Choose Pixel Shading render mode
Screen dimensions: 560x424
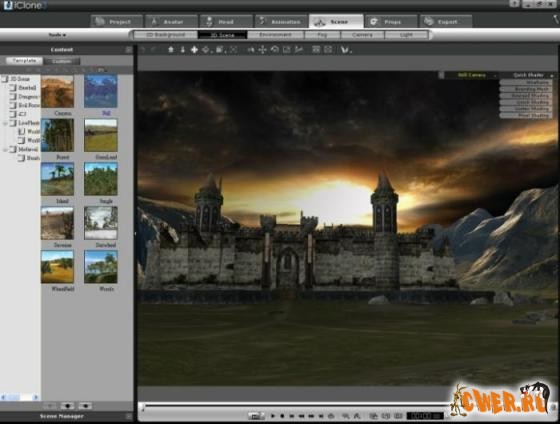click(x=526, y=115)
